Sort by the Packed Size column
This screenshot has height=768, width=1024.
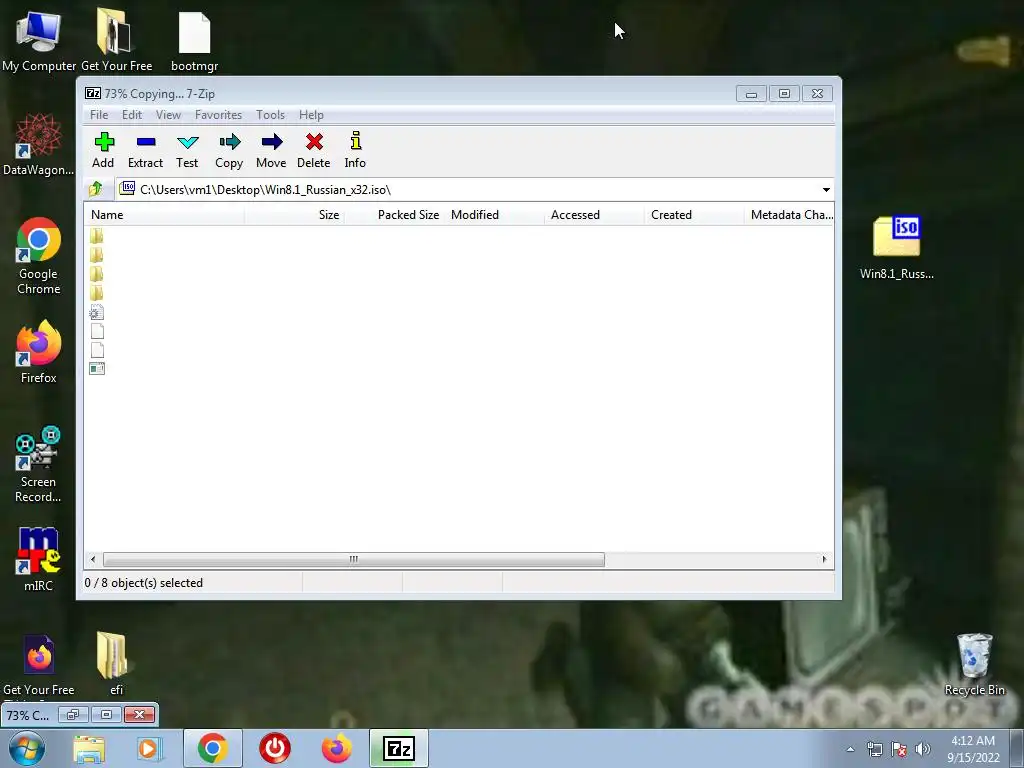point(394,215)
